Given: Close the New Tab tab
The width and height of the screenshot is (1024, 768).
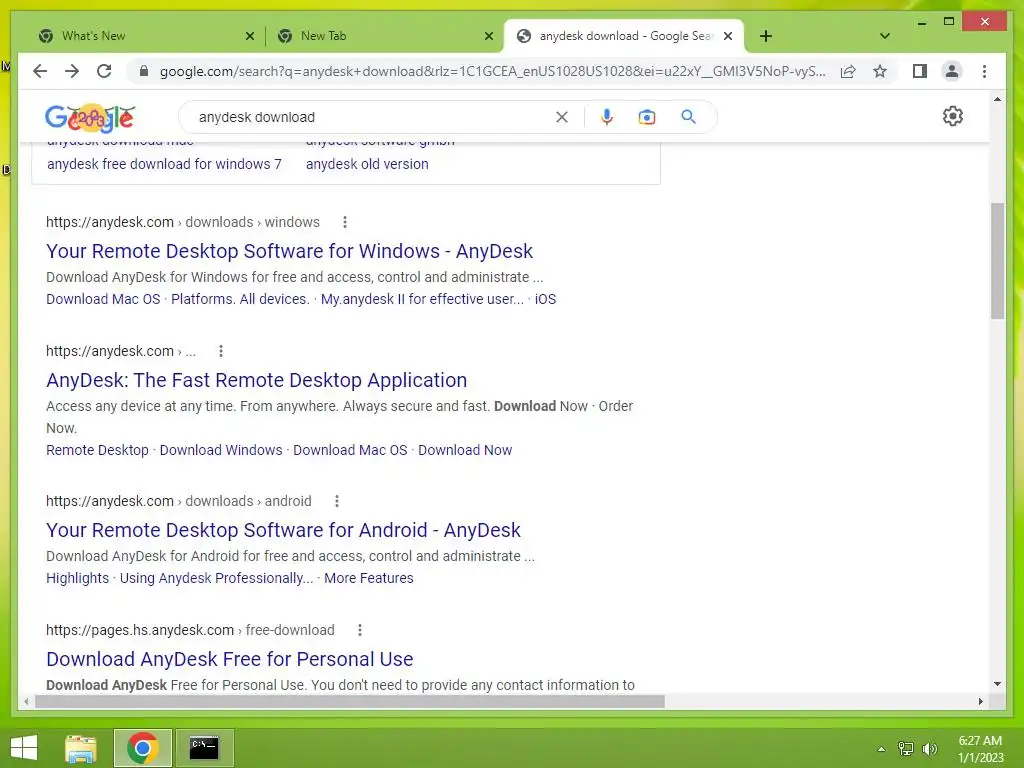Looking at the screenshot, I should [x=488, y=36].
